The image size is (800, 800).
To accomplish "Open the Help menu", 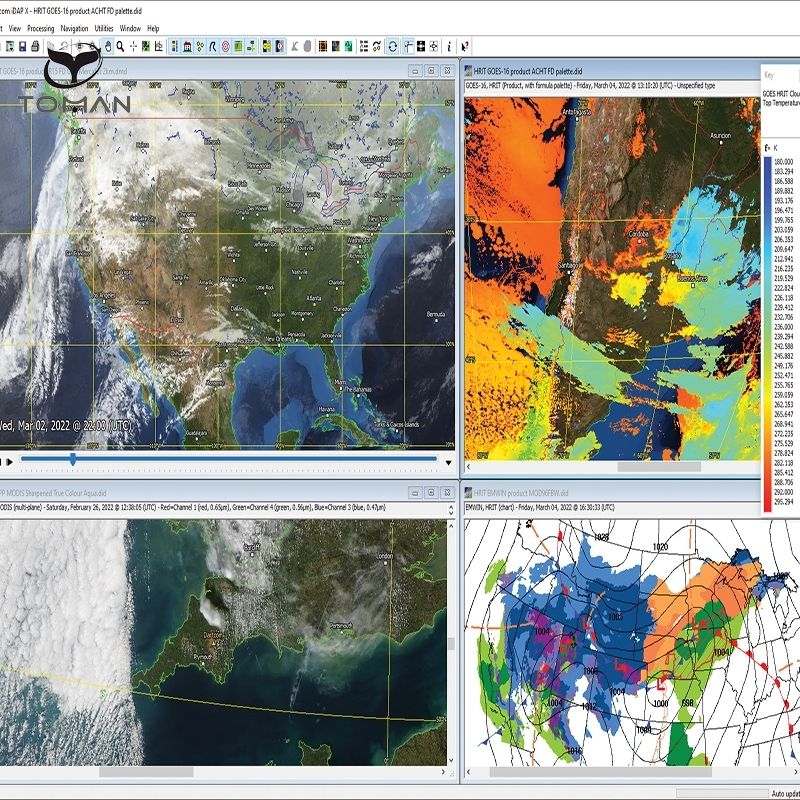I will tap(153, 29).
